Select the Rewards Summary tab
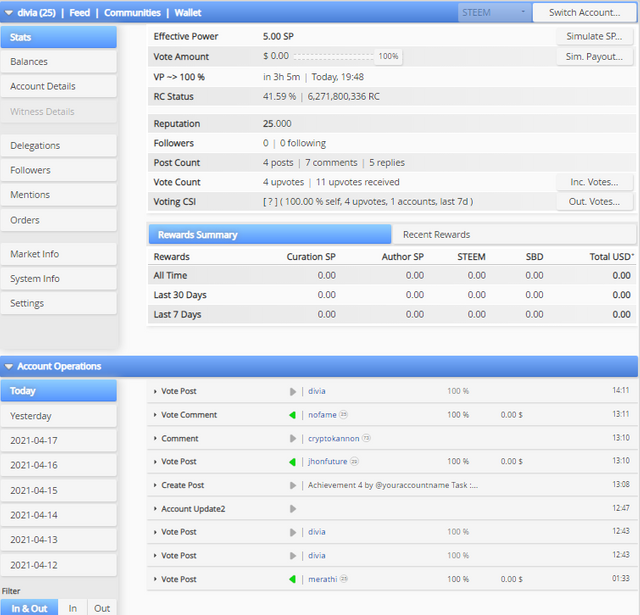 click(270, 235)
